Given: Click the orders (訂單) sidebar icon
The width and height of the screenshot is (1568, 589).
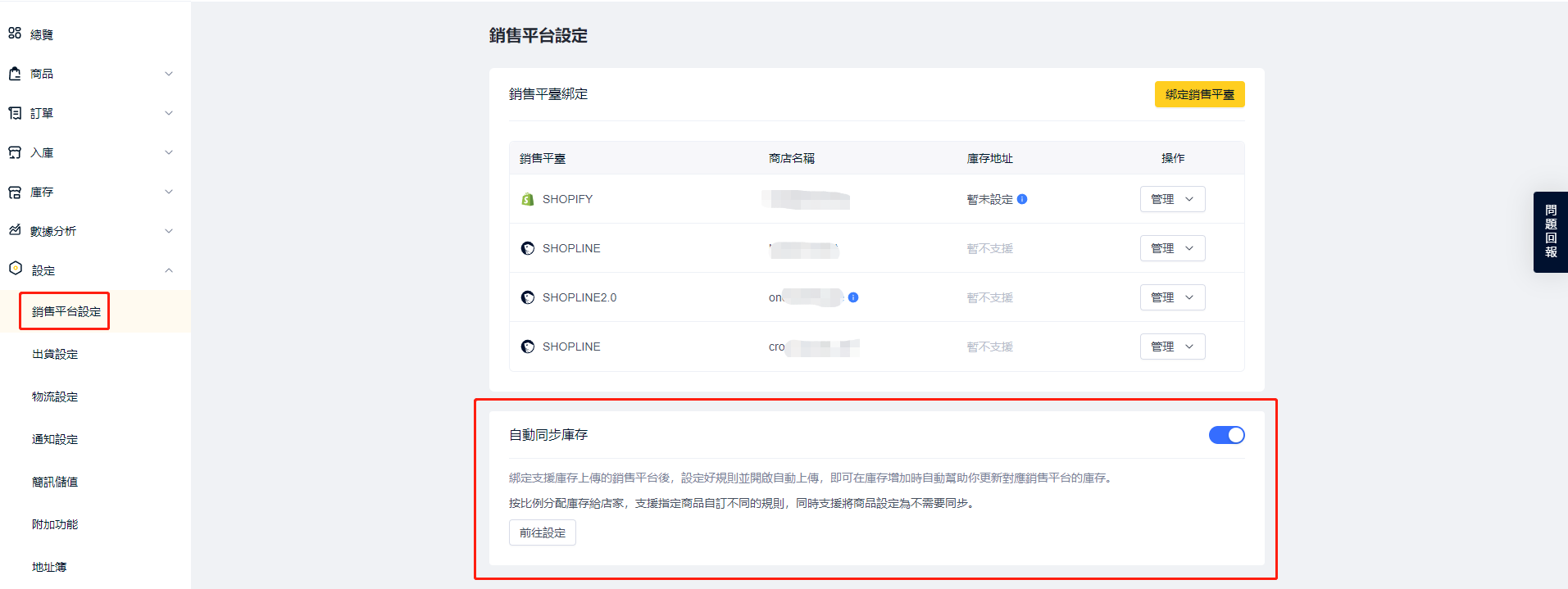Looking at the screenshot, I should point(15,113).
